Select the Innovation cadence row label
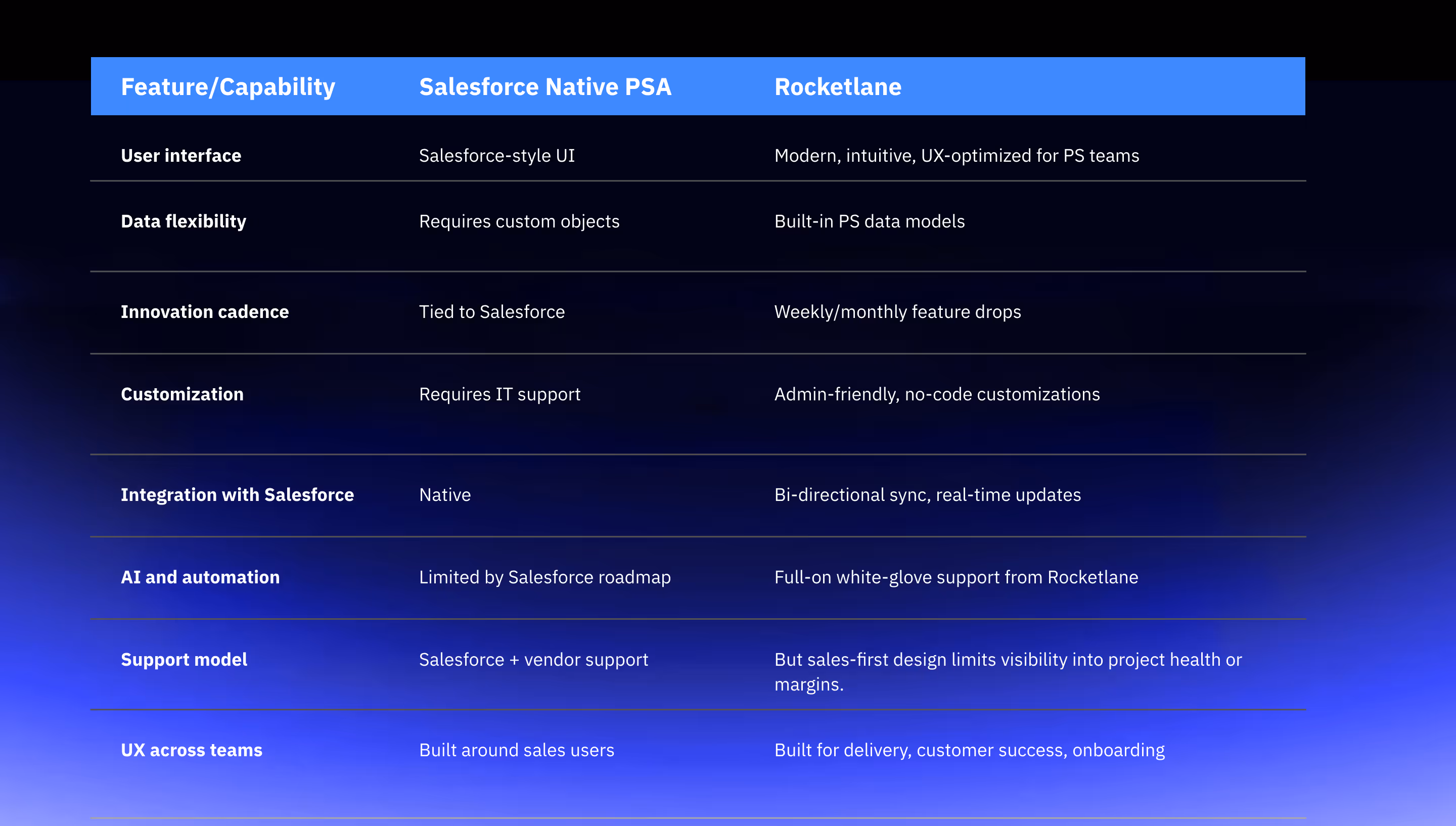This screenshot has height=826, width=1456. [205, 311]
